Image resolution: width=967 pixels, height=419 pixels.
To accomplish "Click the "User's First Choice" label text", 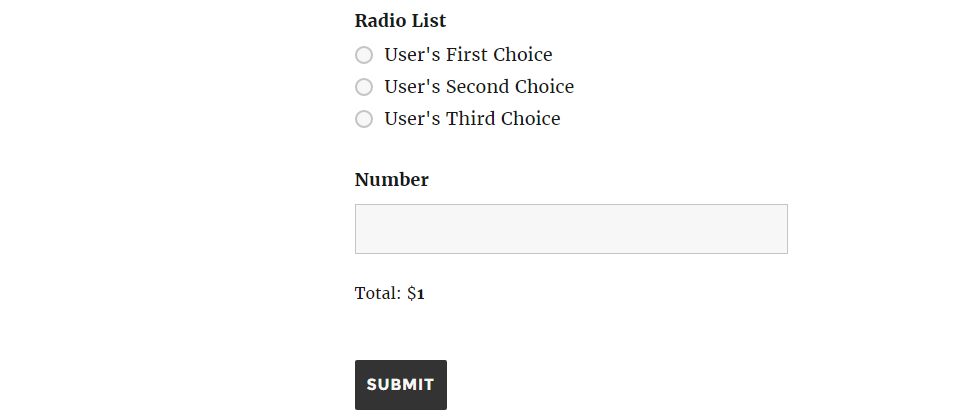I will pos(468,55).
